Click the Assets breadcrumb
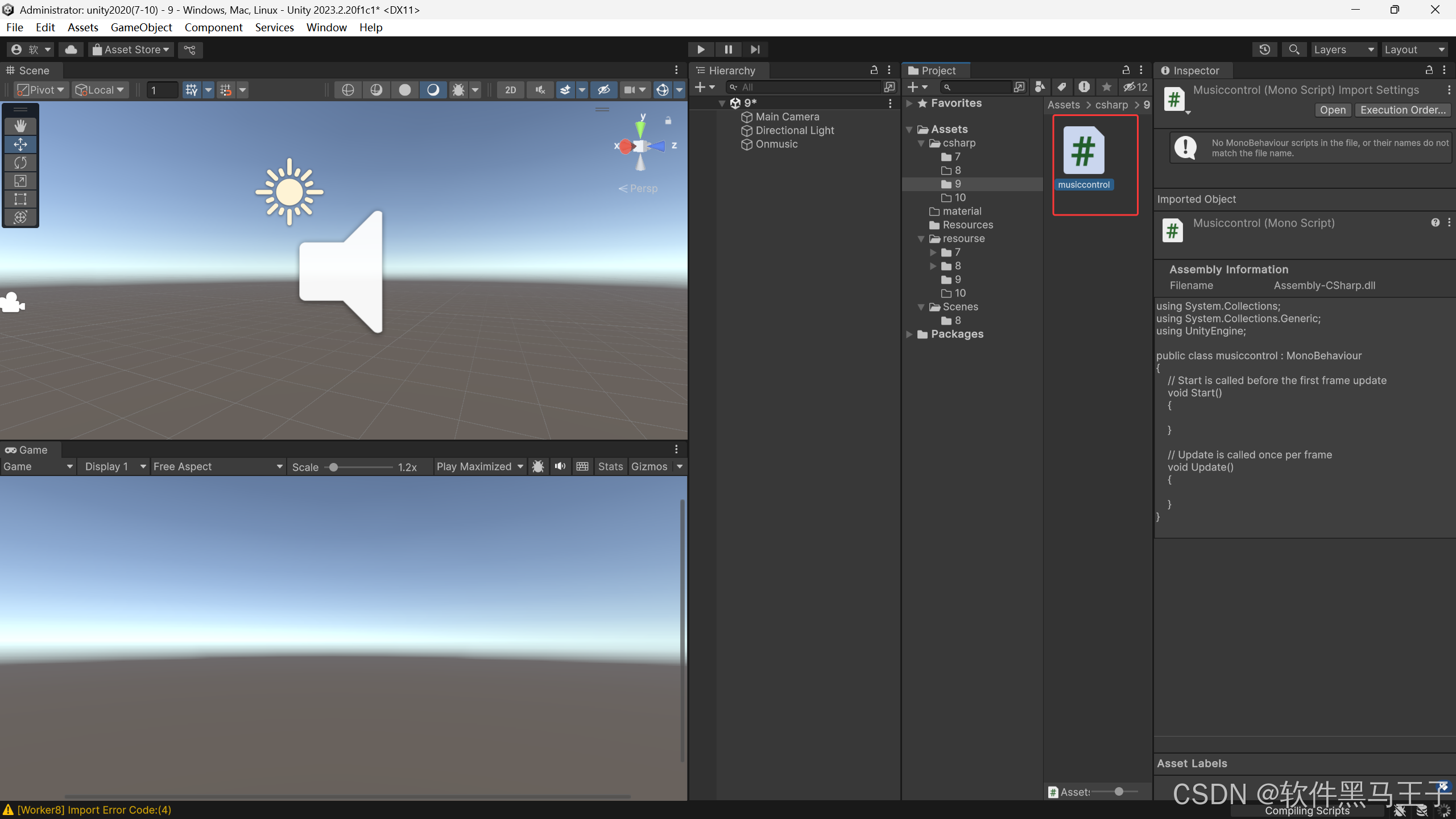This screenshot has width=1456, height=819. pyautogui.click(x=1064, y=105)
